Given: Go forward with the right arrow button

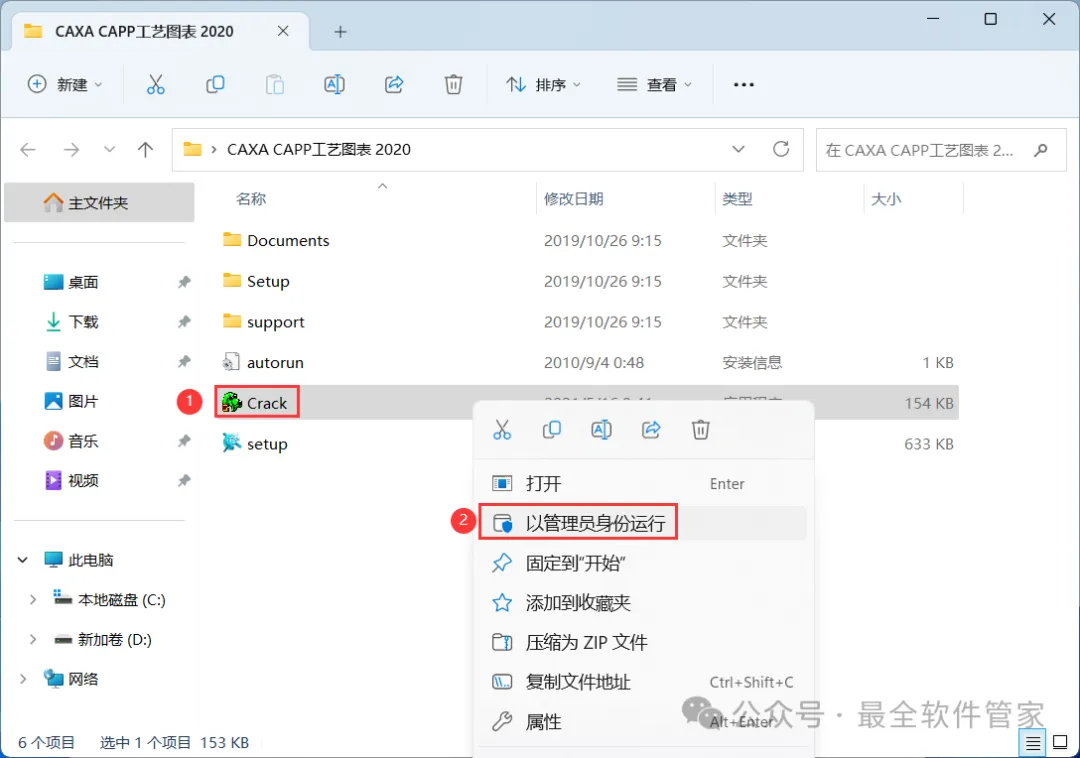Looking at the screenshot, I should click(x=71, y=149).
